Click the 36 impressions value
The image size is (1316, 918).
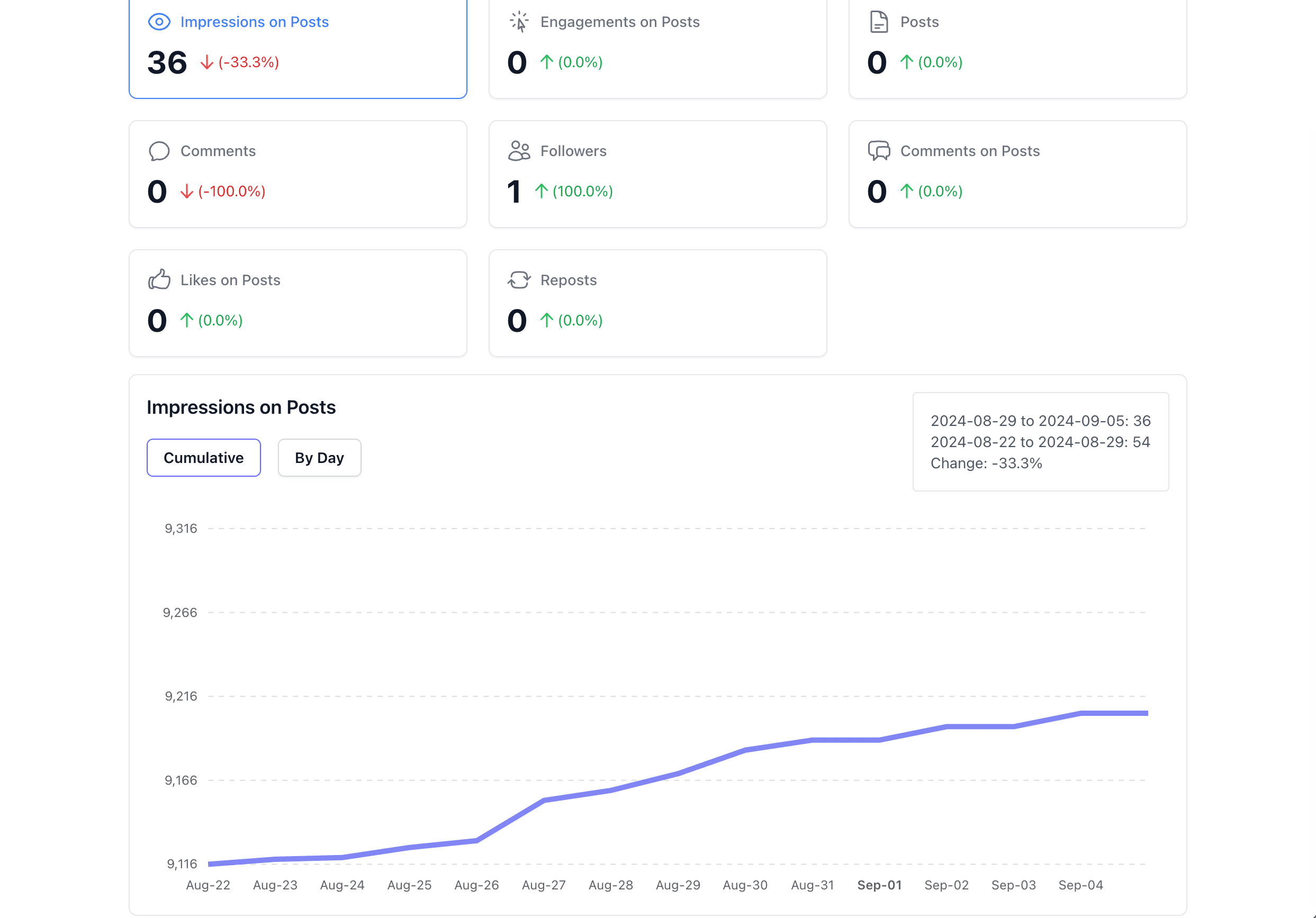(x=167, y=62)
